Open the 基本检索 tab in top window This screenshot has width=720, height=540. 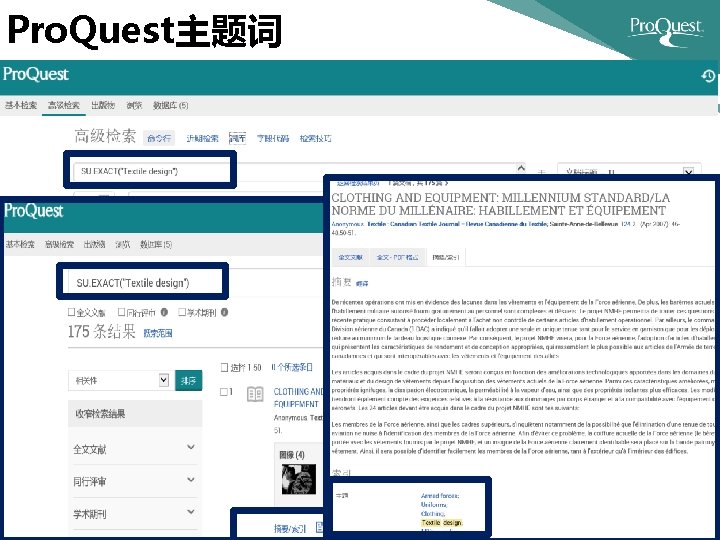click(21, 105)
